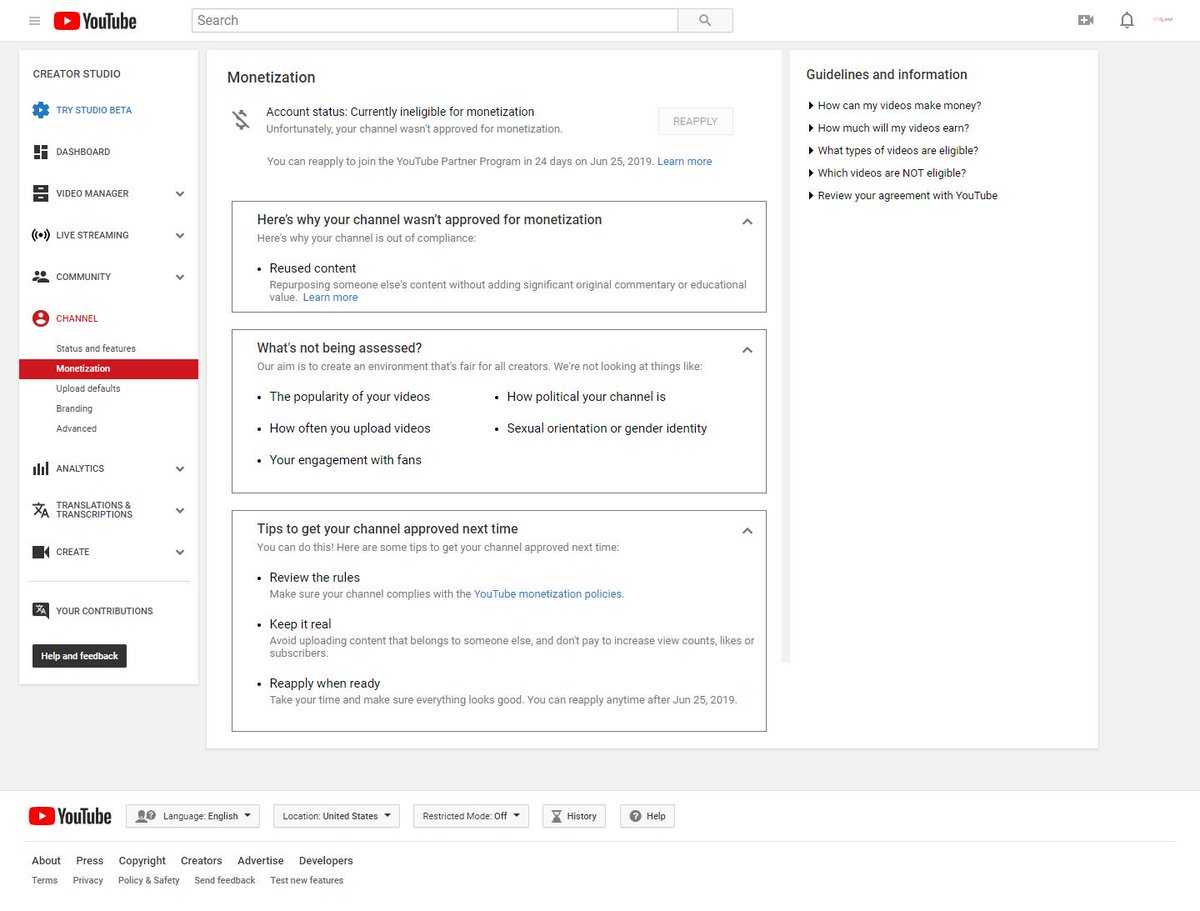Open the Creators footer link
The height and width of the screenshot is (911, 1200).
click(201, 861)
